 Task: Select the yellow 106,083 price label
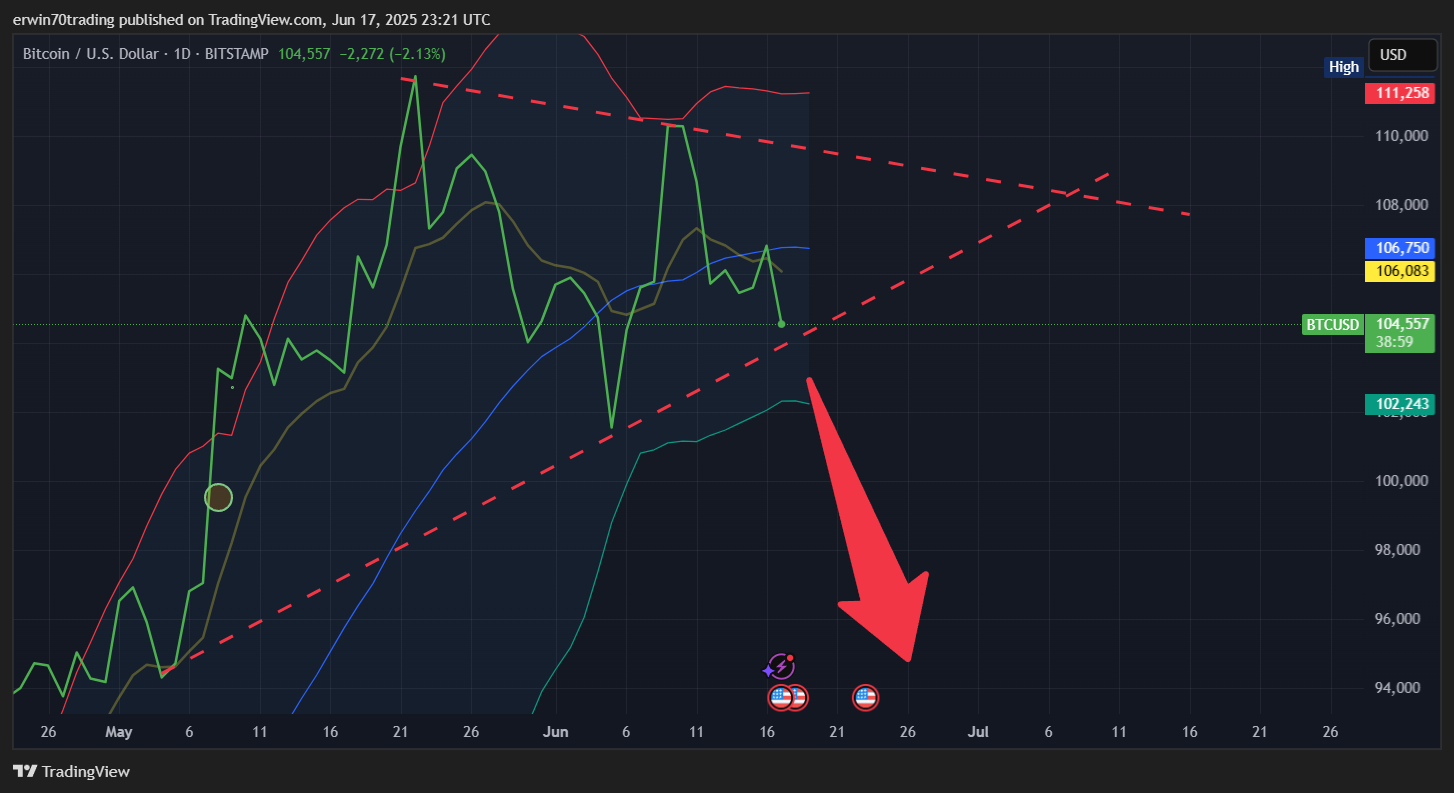point(1400,271)
